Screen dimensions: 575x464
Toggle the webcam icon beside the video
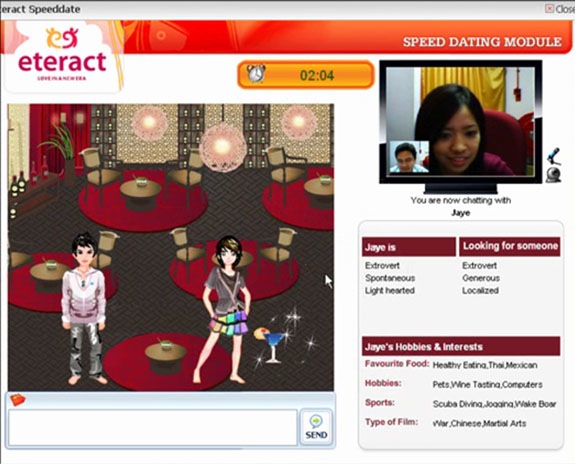[553, 175]
